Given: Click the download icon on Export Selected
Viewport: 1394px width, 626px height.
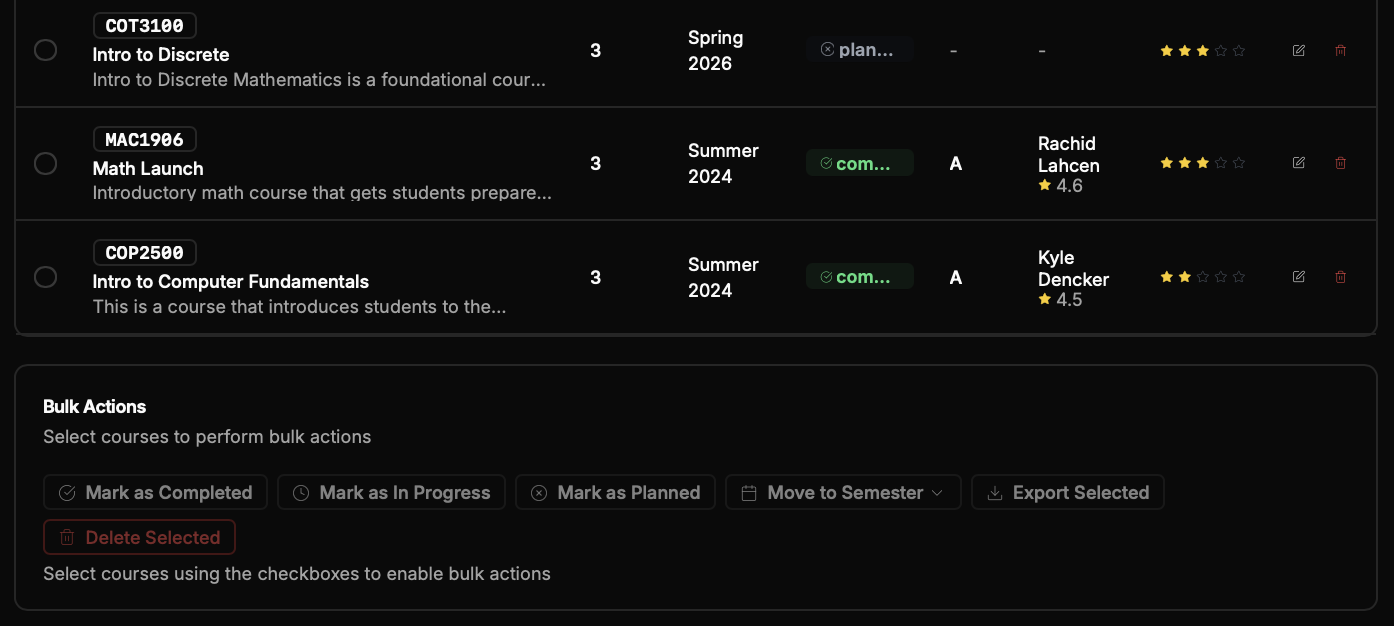Looking at the screenshot, I should click(994, 492).
